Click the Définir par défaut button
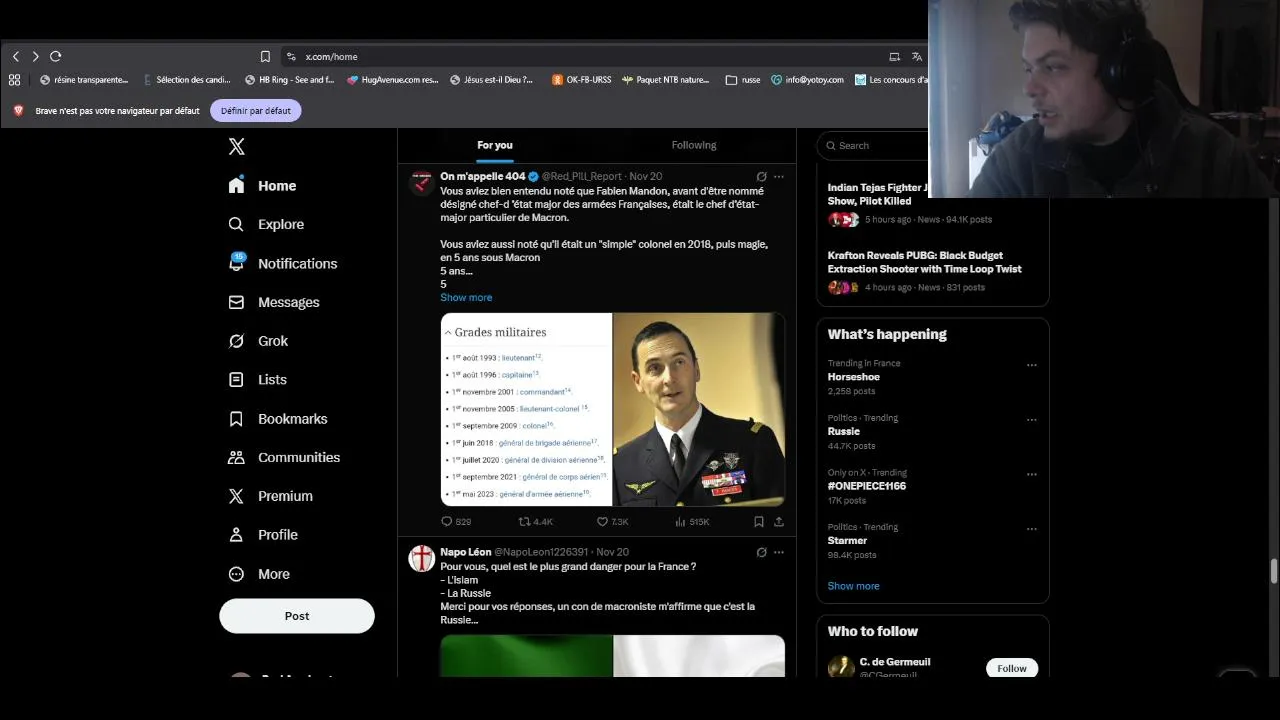The width and height of the screenshot is (1280, 720). (x=256, y=111)
